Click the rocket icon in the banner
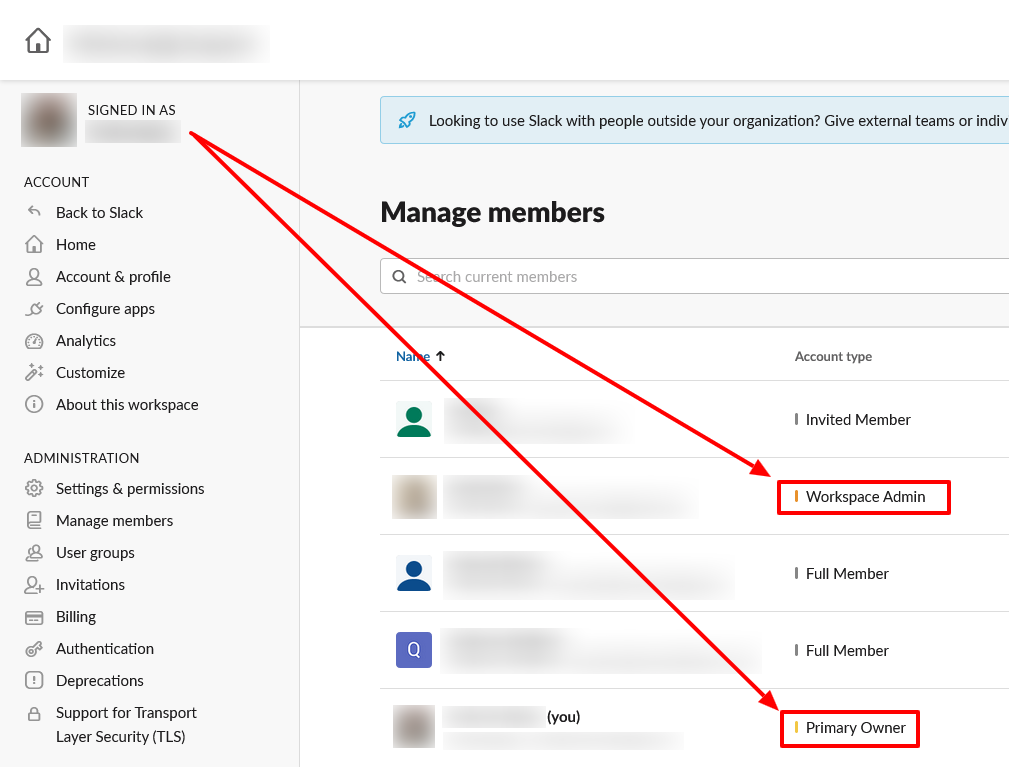This screenshot has height=767, width=1009. pos(407,120)
